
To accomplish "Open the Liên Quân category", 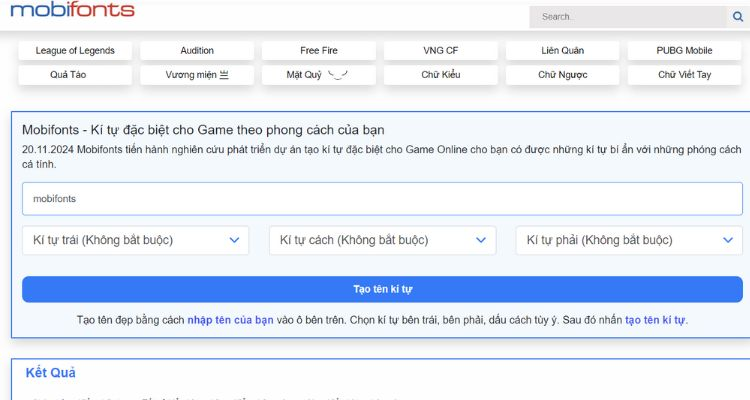I will tap(563, 51).
